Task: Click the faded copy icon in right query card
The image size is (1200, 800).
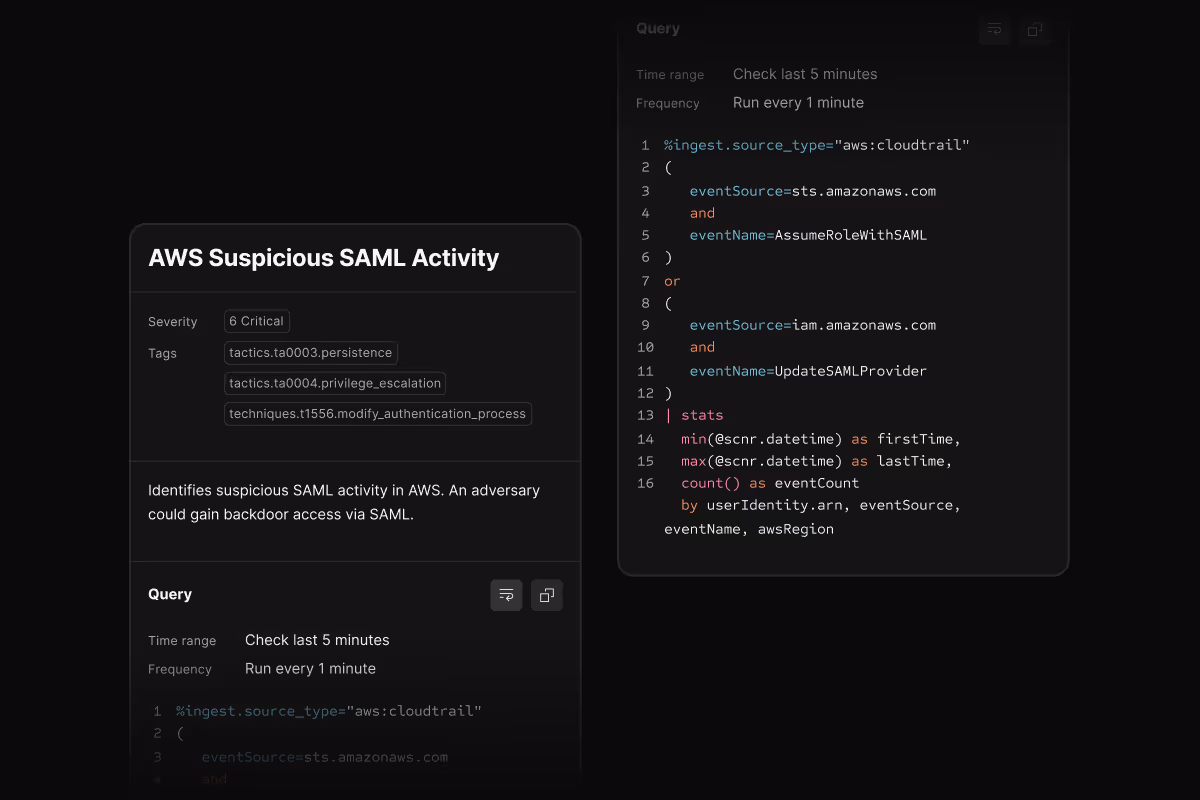Action: coord(1036,29)
